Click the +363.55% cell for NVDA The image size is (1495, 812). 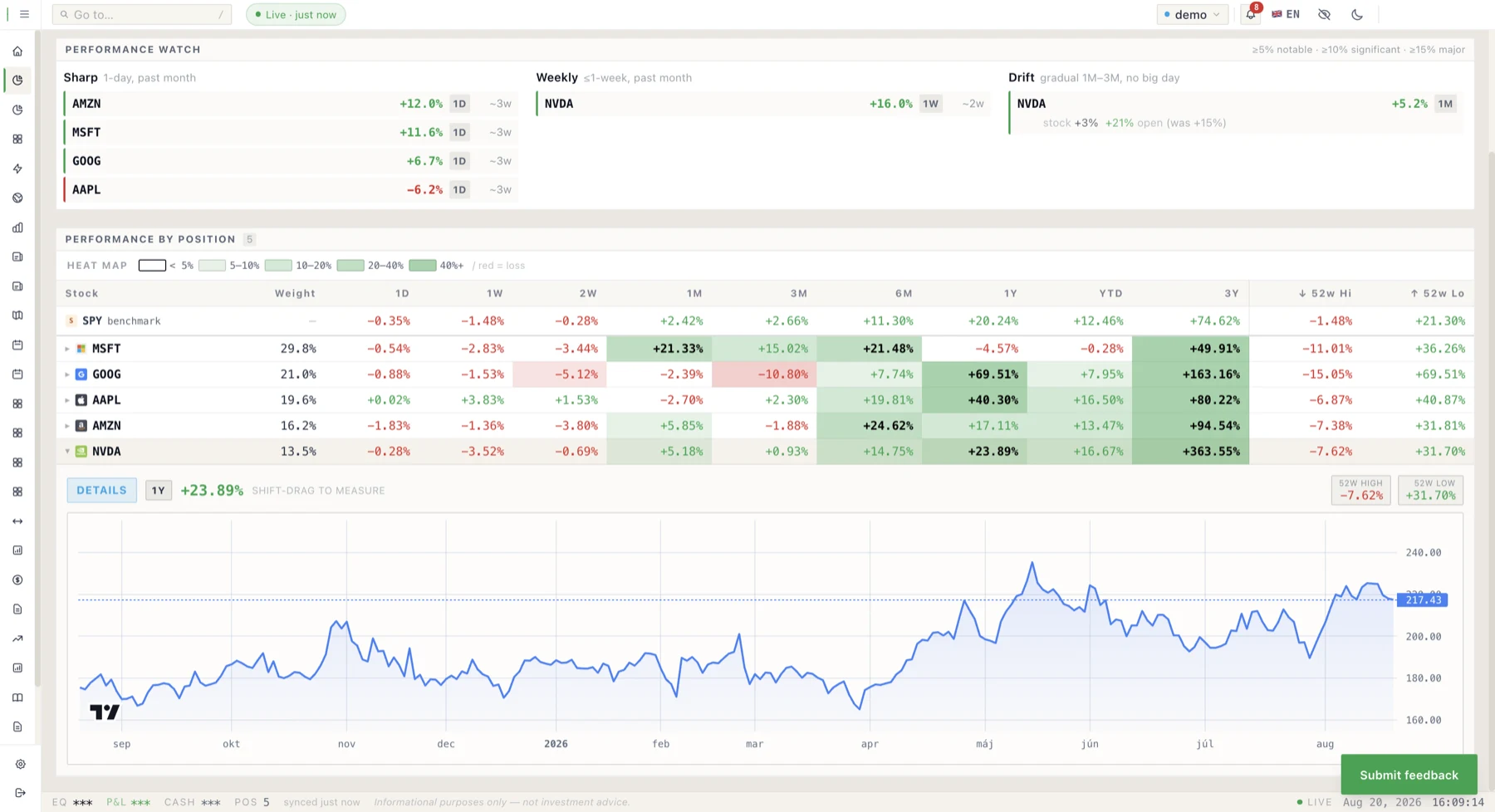pyautogui.click(x=1190, y=452)
